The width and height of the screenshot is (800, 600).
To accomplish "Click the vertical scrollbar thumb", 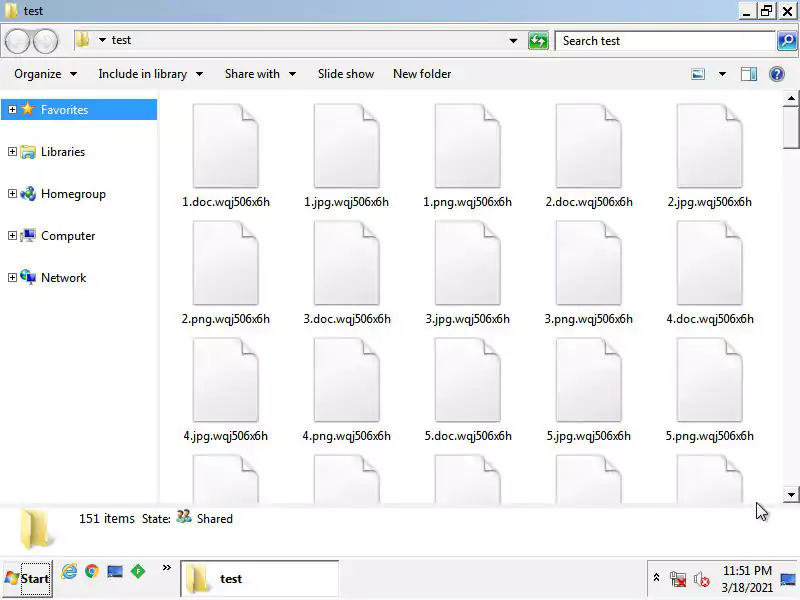I will (x=790, y=128).
